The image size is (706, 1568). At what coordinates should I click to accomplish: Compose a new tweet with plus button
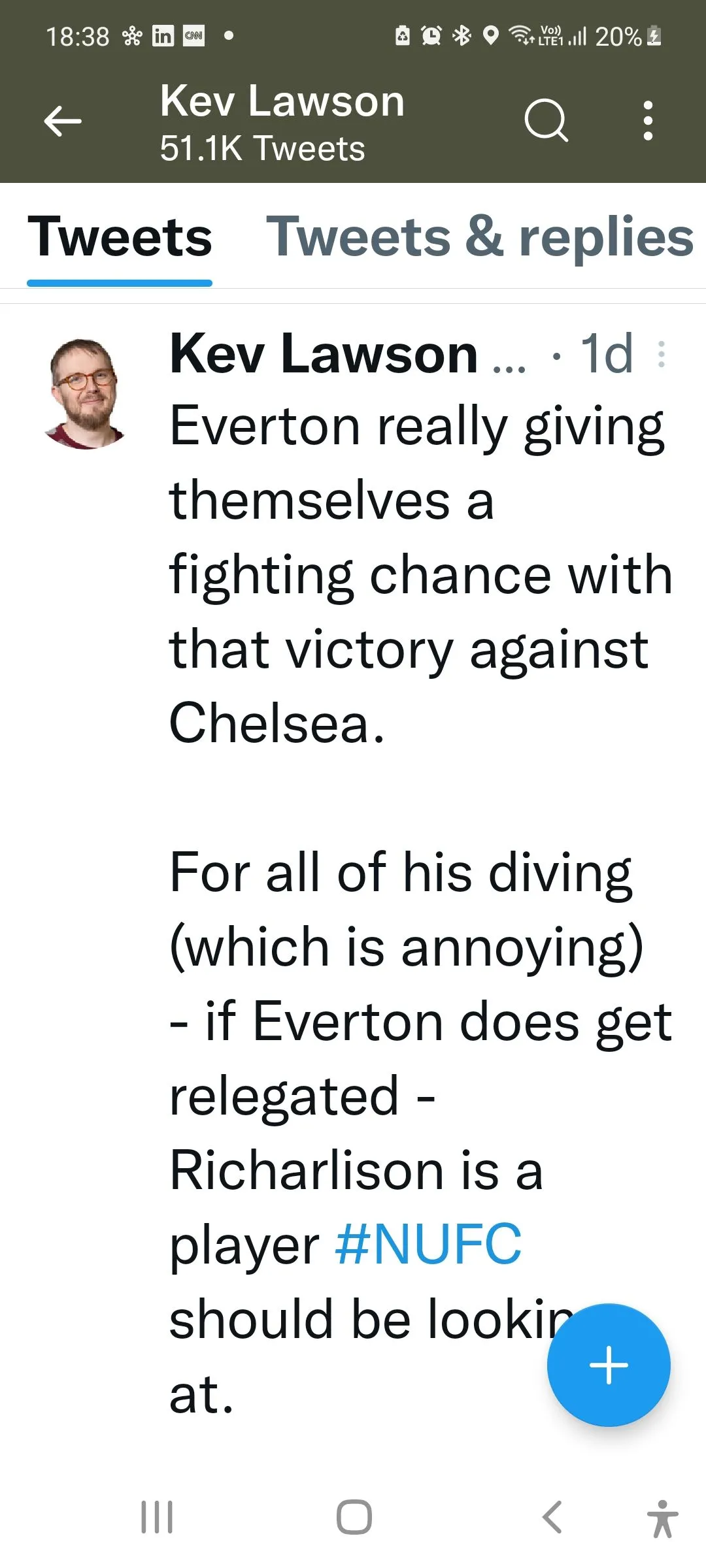coord(609,1364)
